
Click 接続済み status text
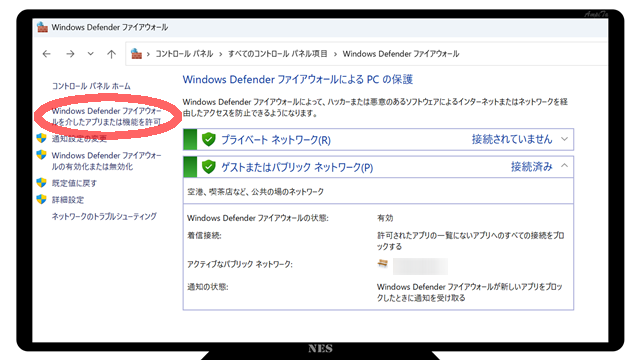(532, 167)
